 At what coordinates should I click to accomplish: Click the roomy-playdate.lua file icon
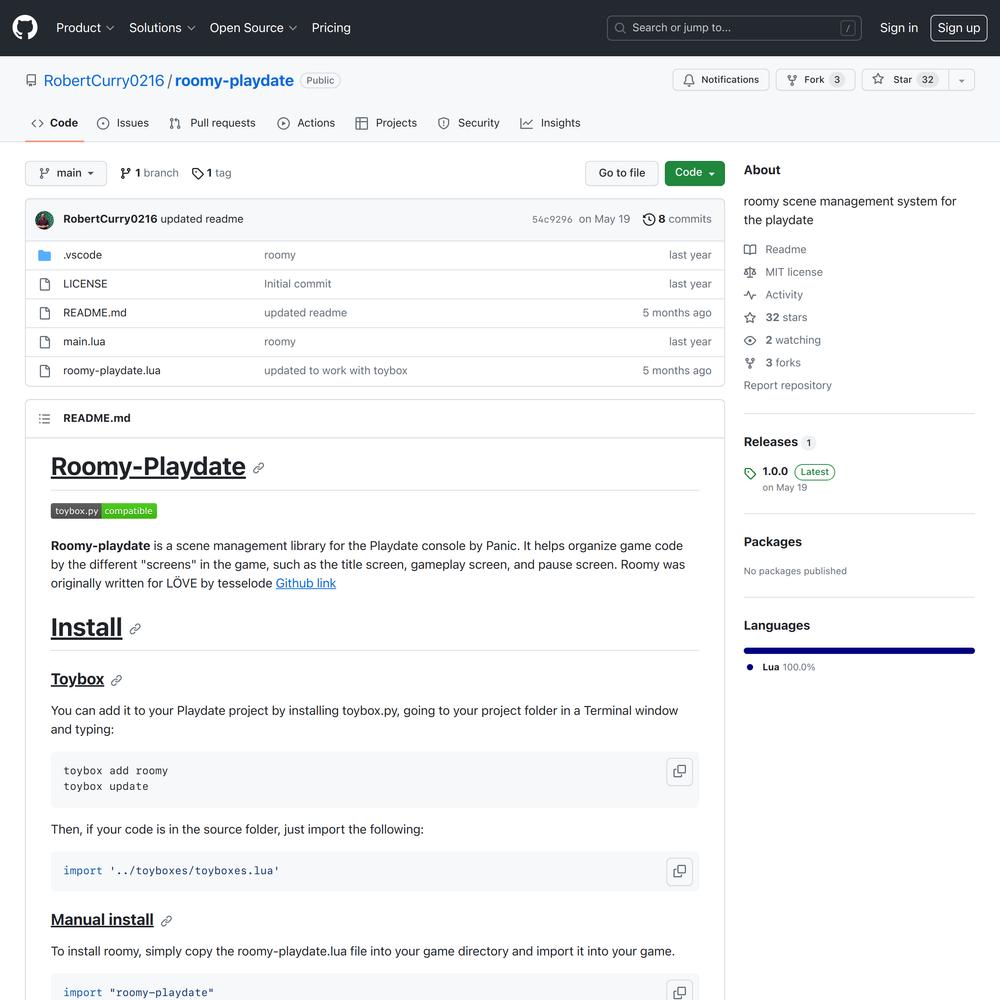click(45, 371)
